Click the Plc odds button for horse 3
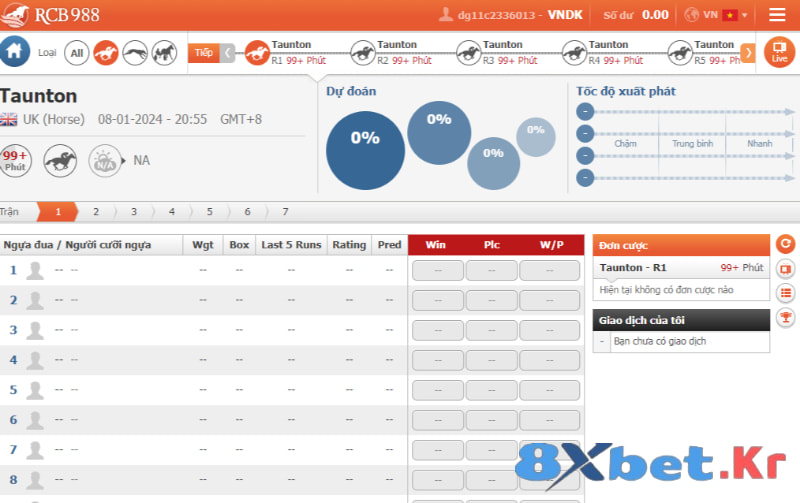This screenshot has height=503, width=800. coord(491,330)
